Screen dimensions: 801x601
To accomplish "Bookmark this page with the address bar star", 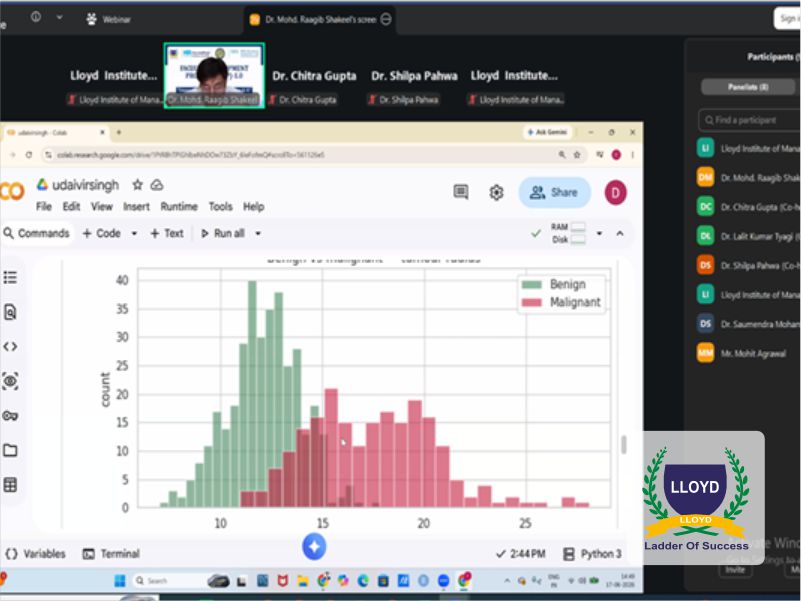I will point(577,154).
